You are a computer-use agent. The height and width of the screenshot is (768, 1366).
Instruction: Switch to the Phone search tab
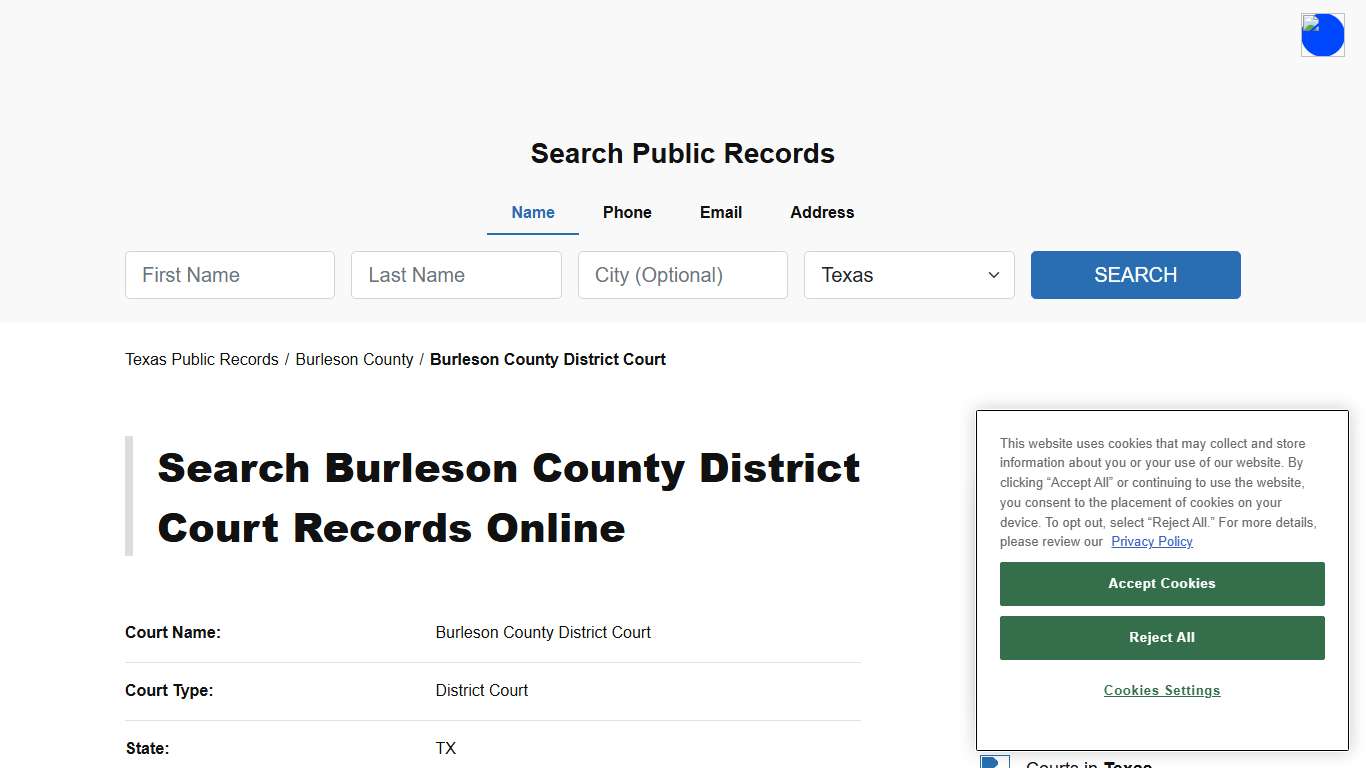coord(627,212)
